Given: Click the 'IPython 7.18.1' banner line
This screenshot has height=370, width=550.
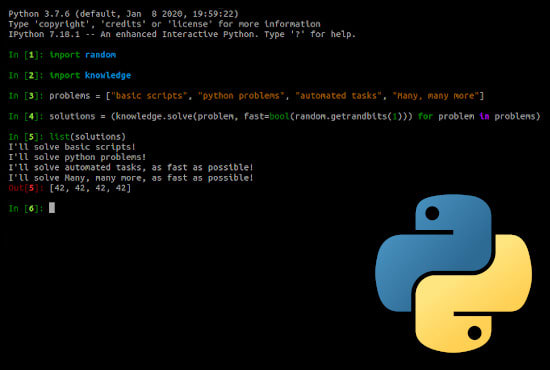Looking at the screenshot, I should 182,34.
